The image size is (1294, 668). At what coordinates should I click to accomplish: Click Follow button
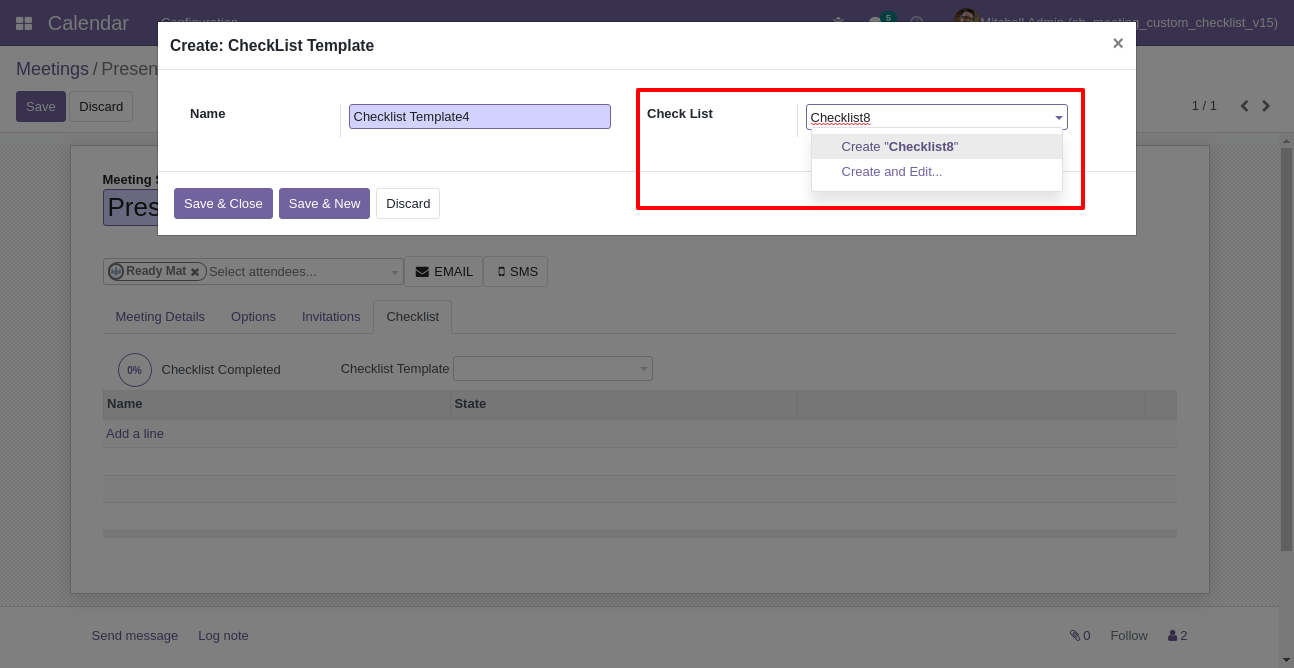point(1129,636)
